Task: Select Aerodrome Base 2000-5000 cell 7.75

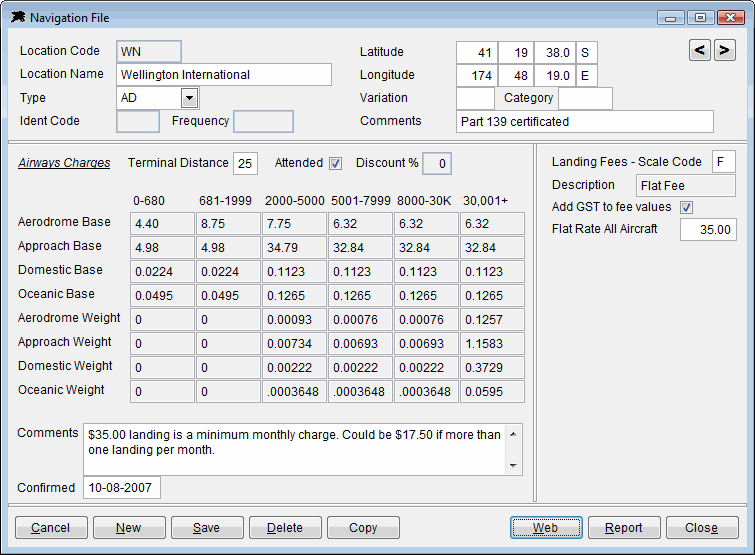Action: pyautogui.click(x=294, y=224)
